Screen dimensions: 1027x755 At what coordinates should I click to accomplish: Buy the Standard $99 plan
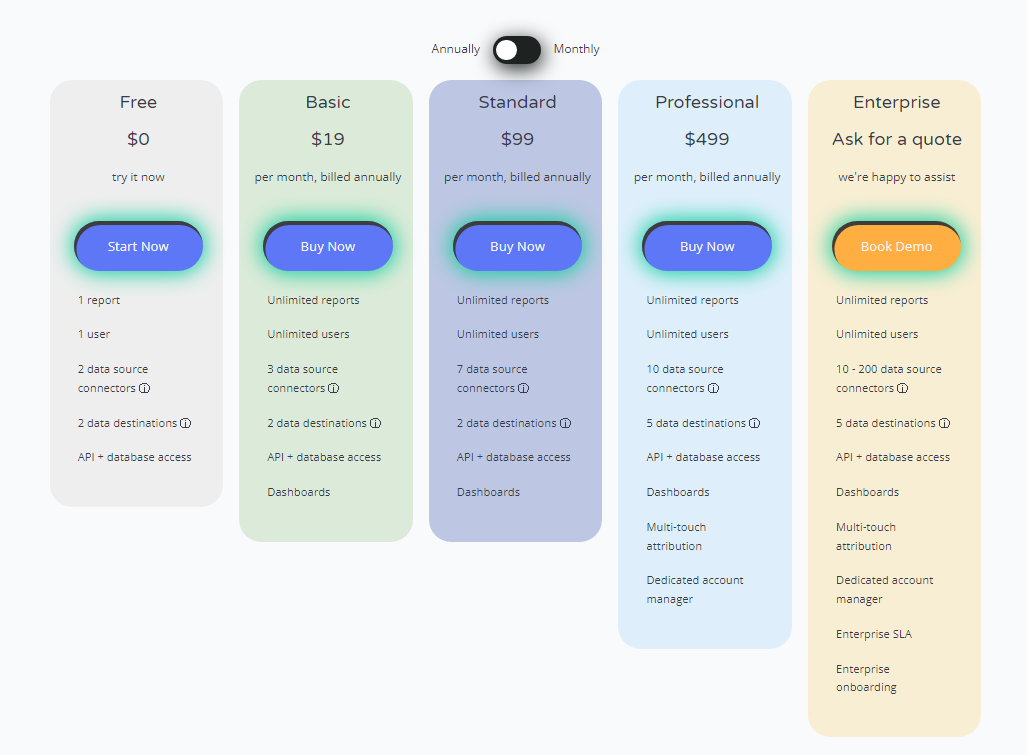click(517, 246)
